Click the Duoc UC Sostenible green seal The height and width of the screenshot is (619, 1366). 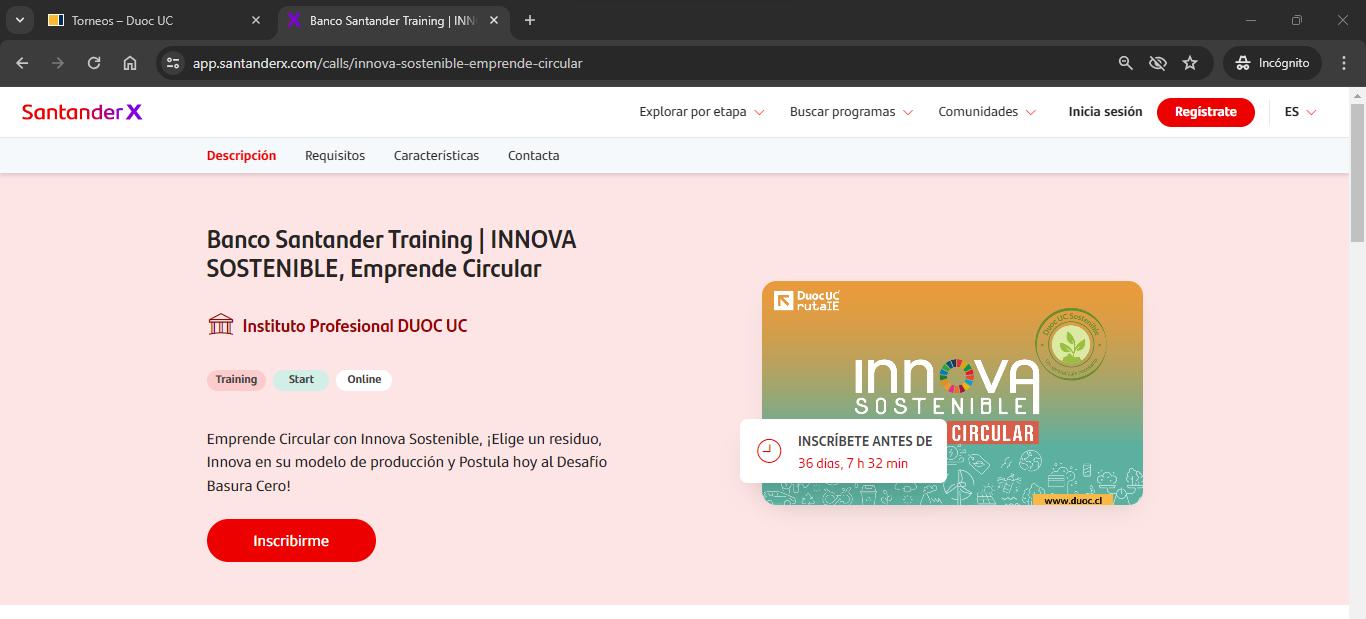tap(1070, 344)
